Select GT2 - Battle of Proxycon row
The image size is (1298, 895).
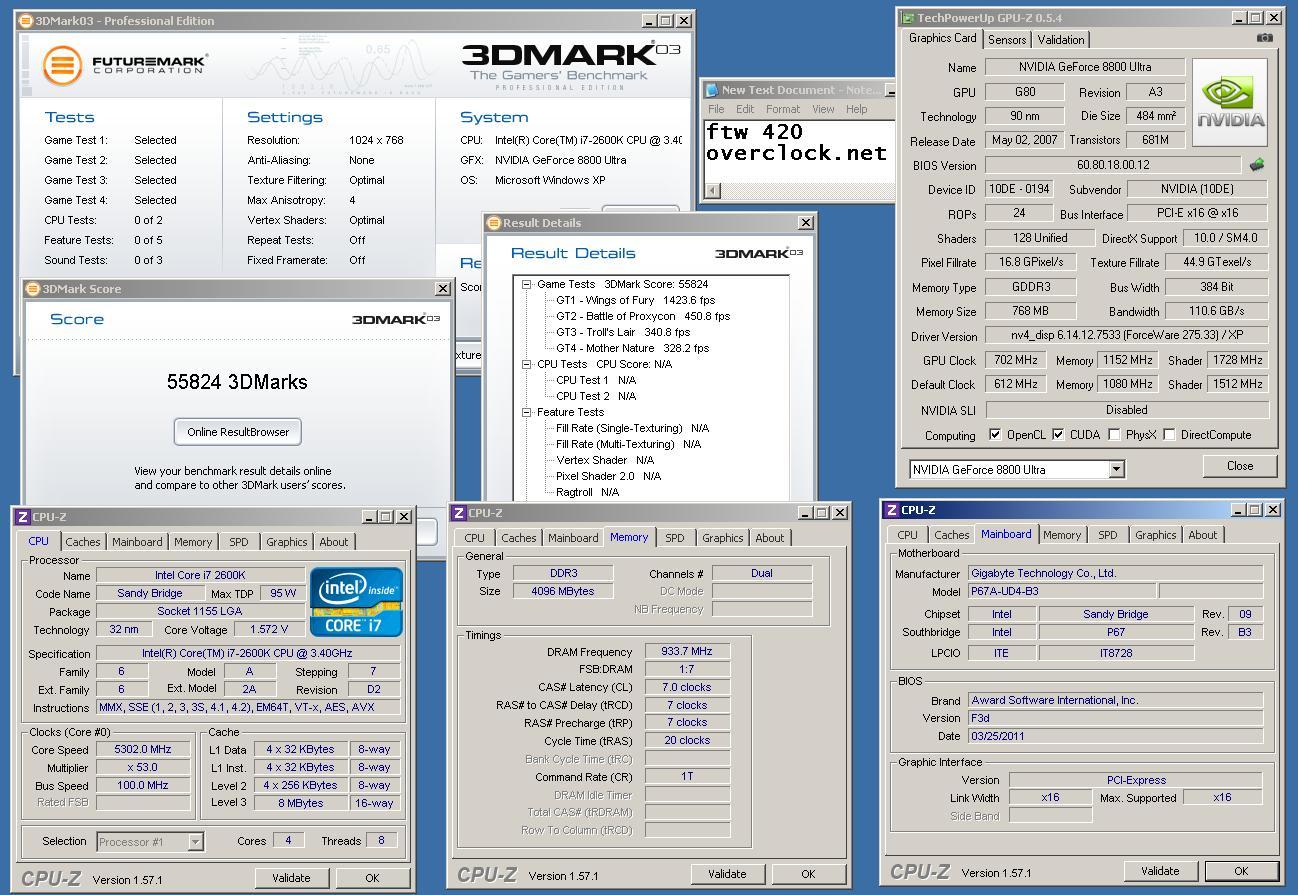(642, 316)
